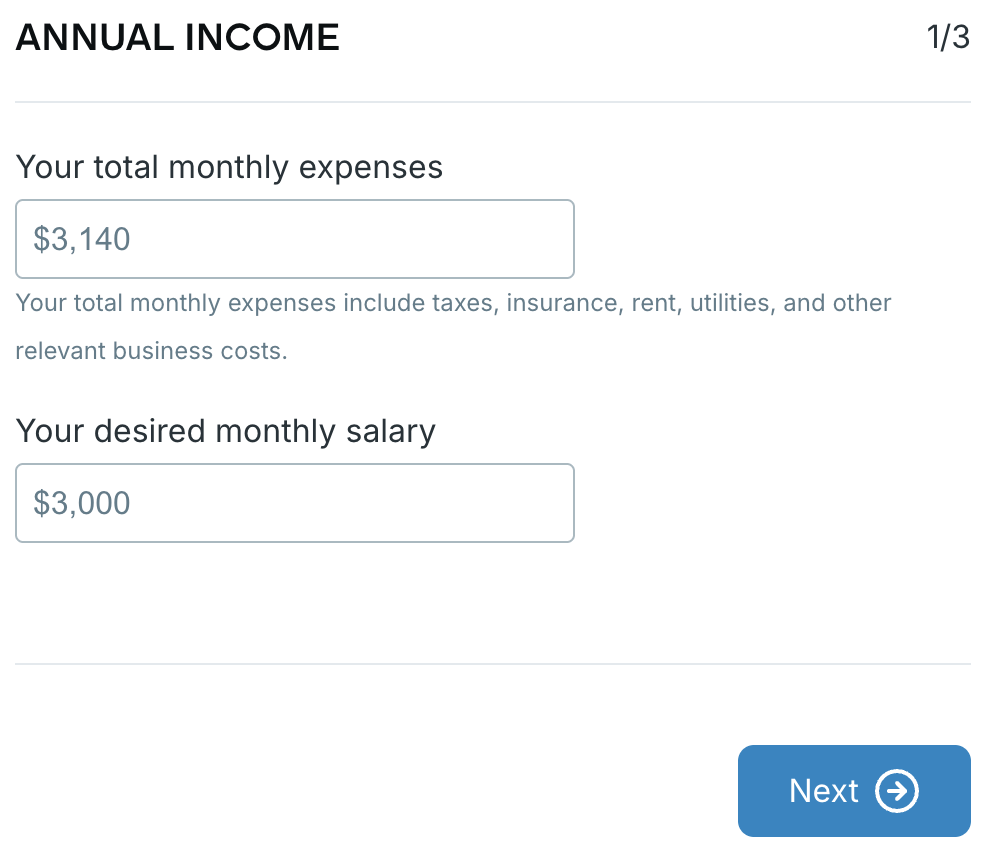Click the Next button text label
Image resolution: width=986 pixels, height=856 pixels.
823,791
